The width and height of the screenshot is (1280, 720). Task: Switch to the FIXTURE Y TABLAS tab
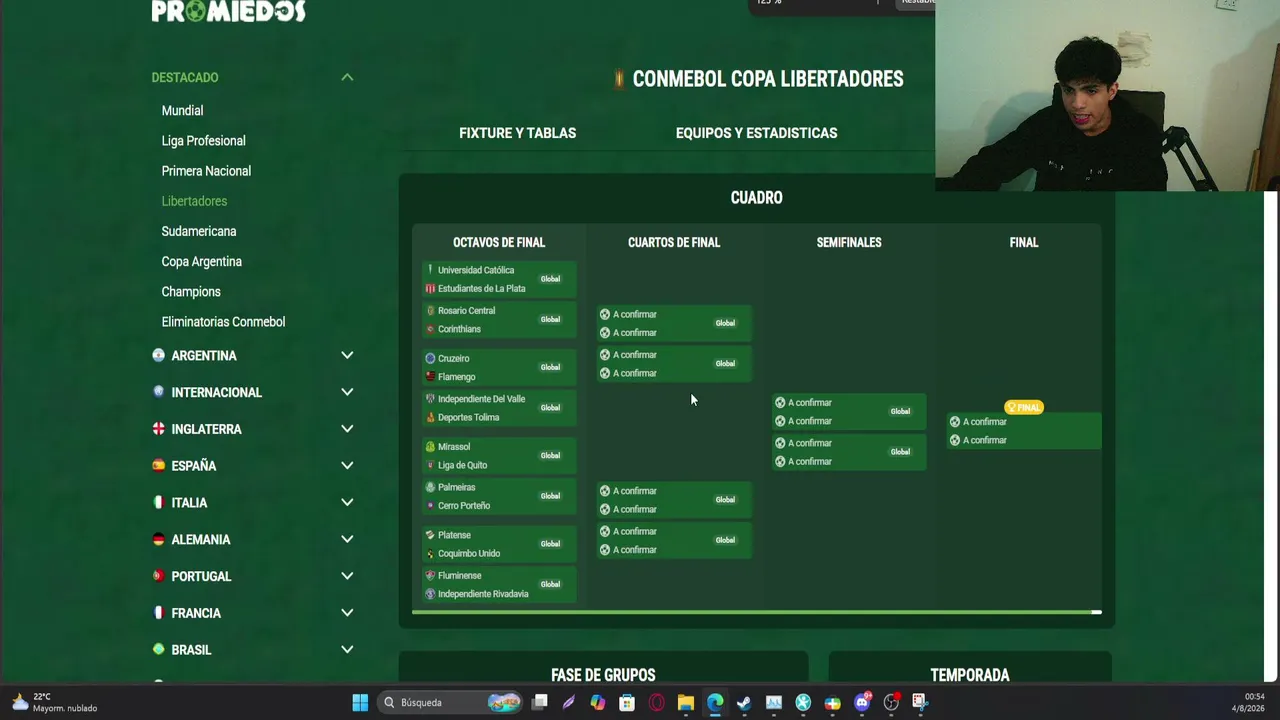[x=517, y=133]
